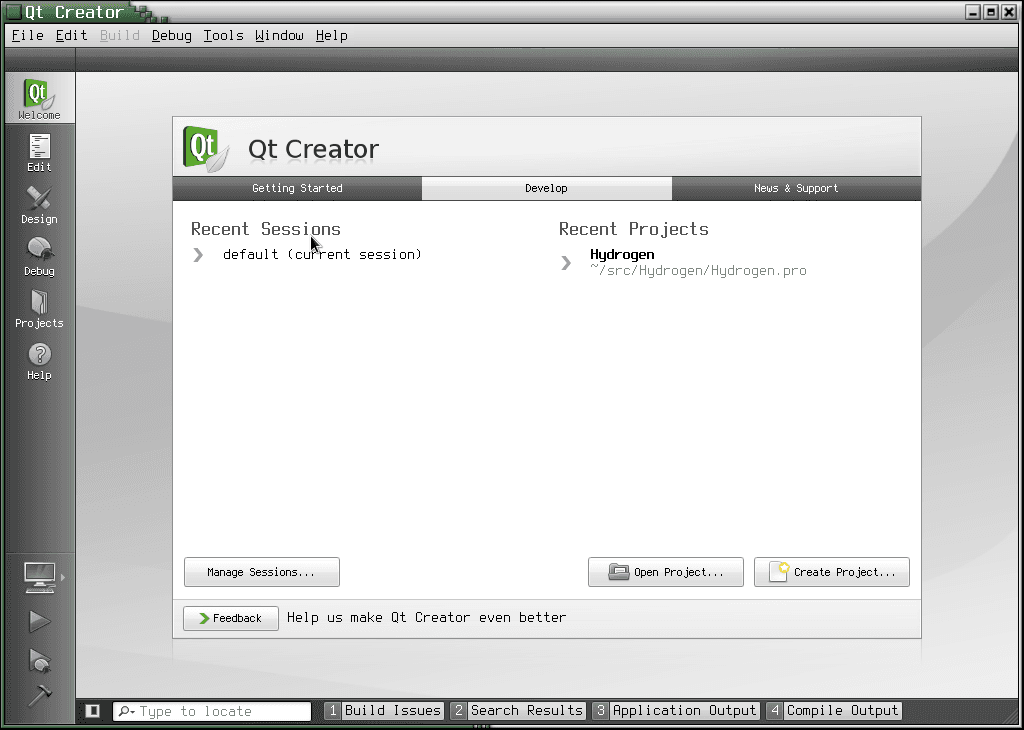Click the Qt logo in welcome header

206,149
